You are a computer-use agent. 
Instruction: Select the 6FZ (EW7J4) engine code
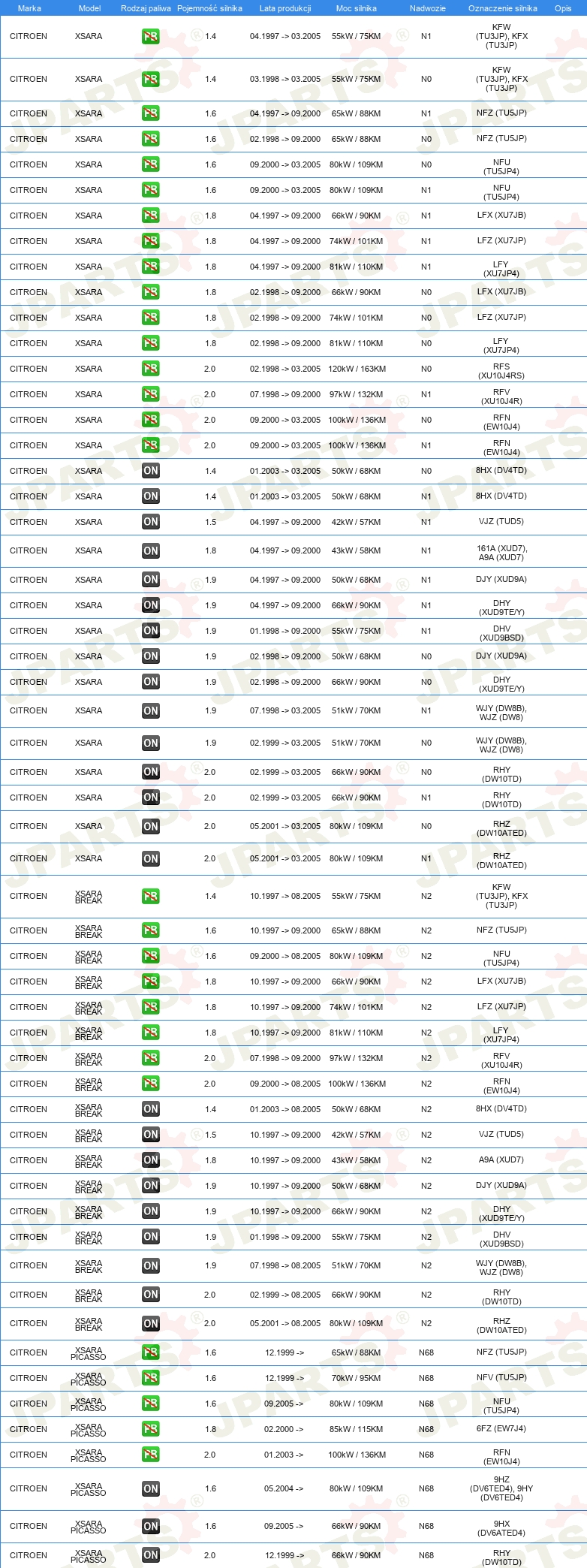point(501,1428)
